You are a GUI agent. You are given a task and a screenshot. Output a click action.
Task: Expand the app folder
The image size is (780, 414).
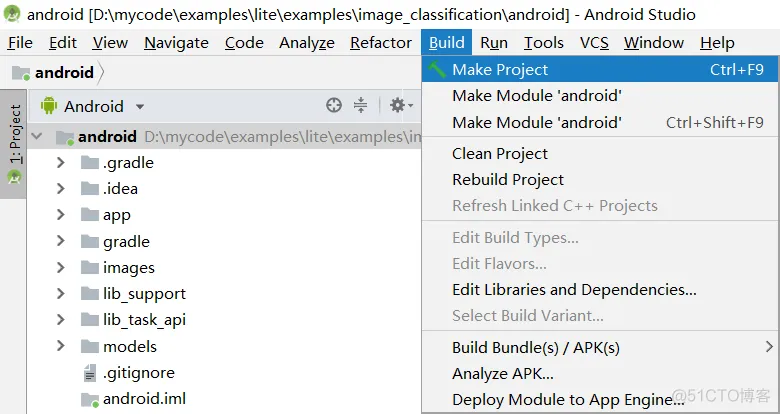[x=61, y=214]
